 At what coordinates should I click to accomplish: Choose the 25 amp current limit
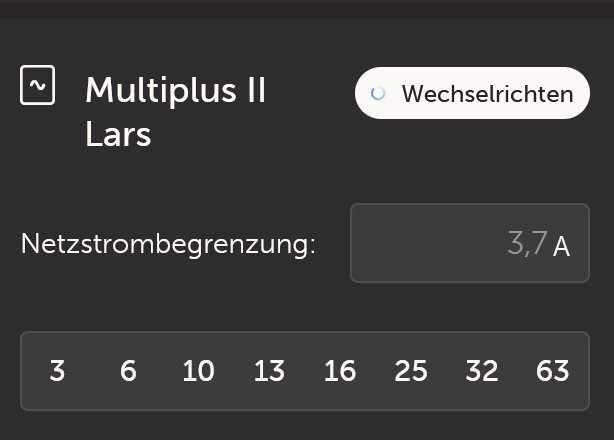[x=411, y=371]
